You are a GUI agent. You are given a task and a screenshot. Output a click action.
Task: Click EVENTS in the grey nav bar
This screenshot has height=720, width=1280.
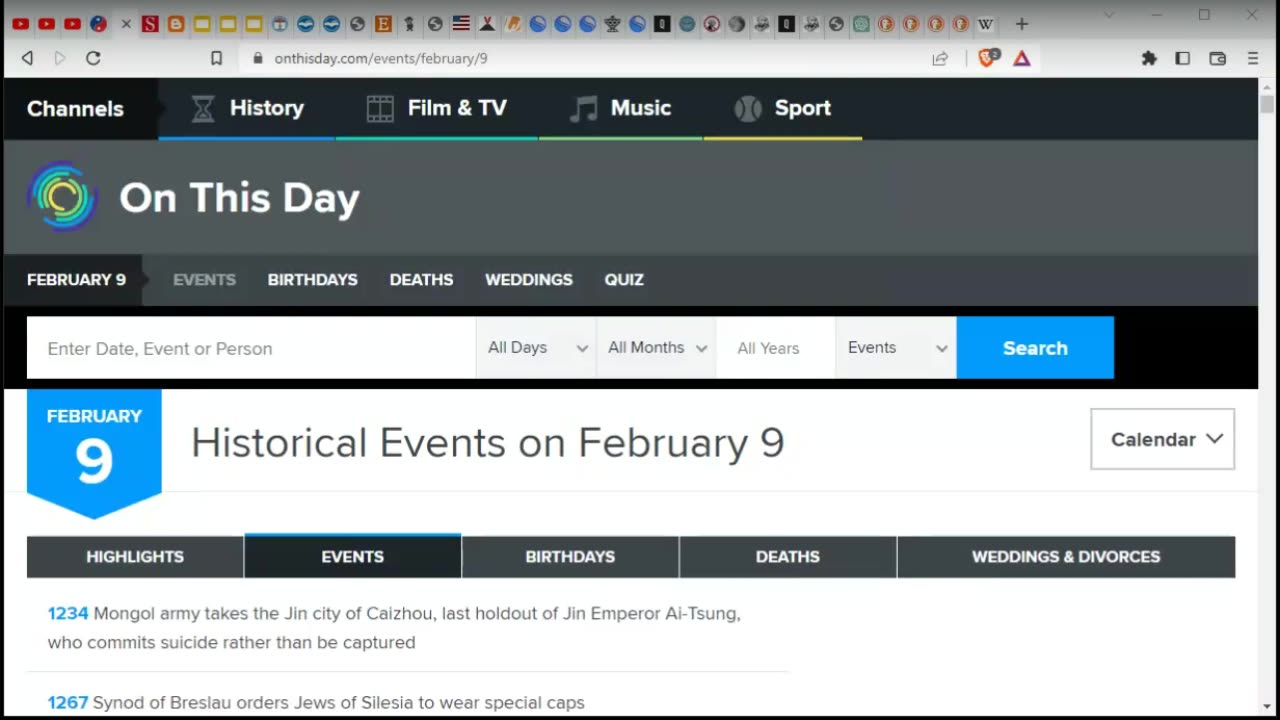[x=204, y=280]
